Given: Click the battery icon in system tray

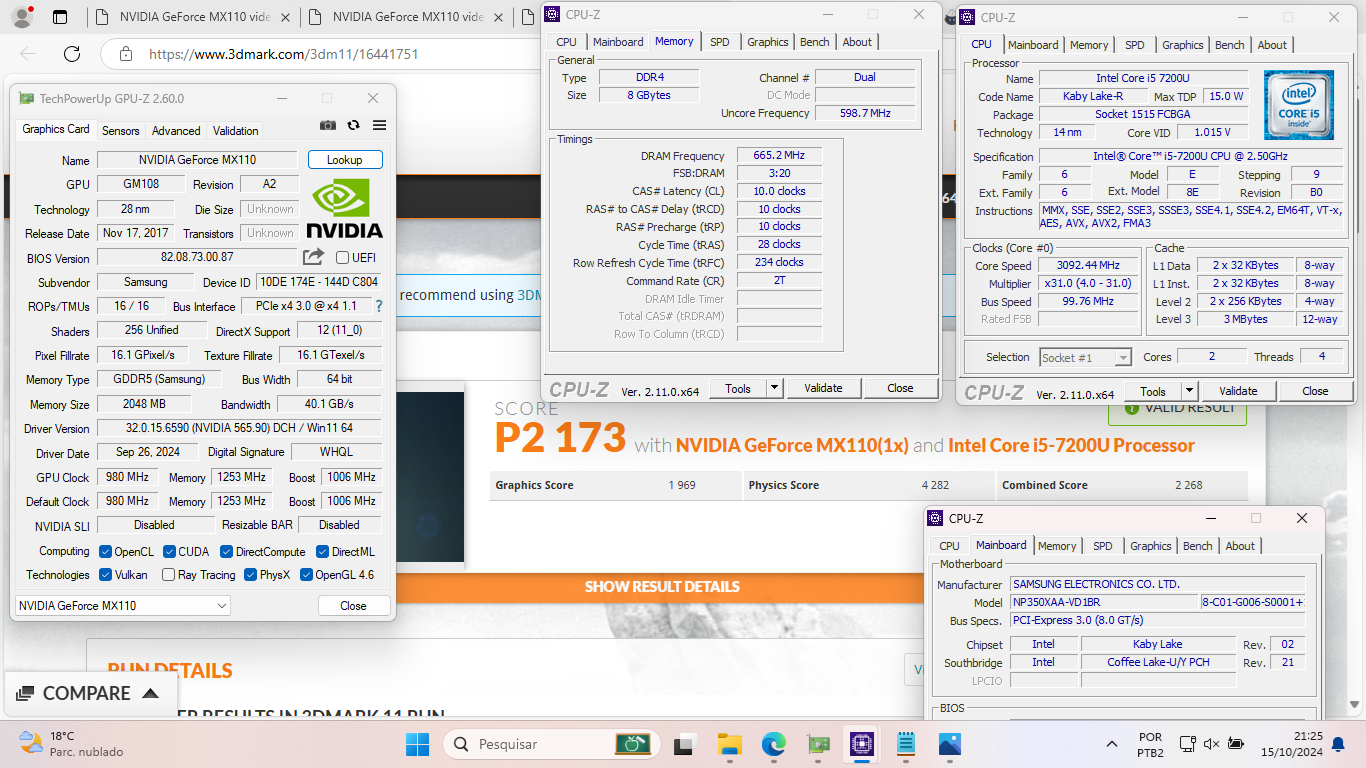Looking at the screenshot, I should click(1235, 744).
